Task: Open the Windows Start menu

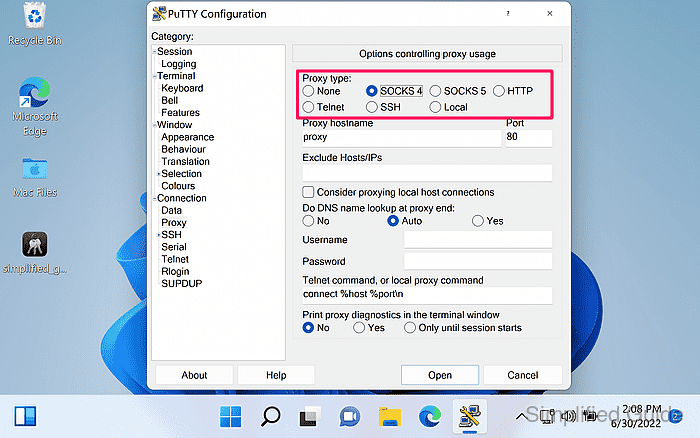Action: [231, 417]
